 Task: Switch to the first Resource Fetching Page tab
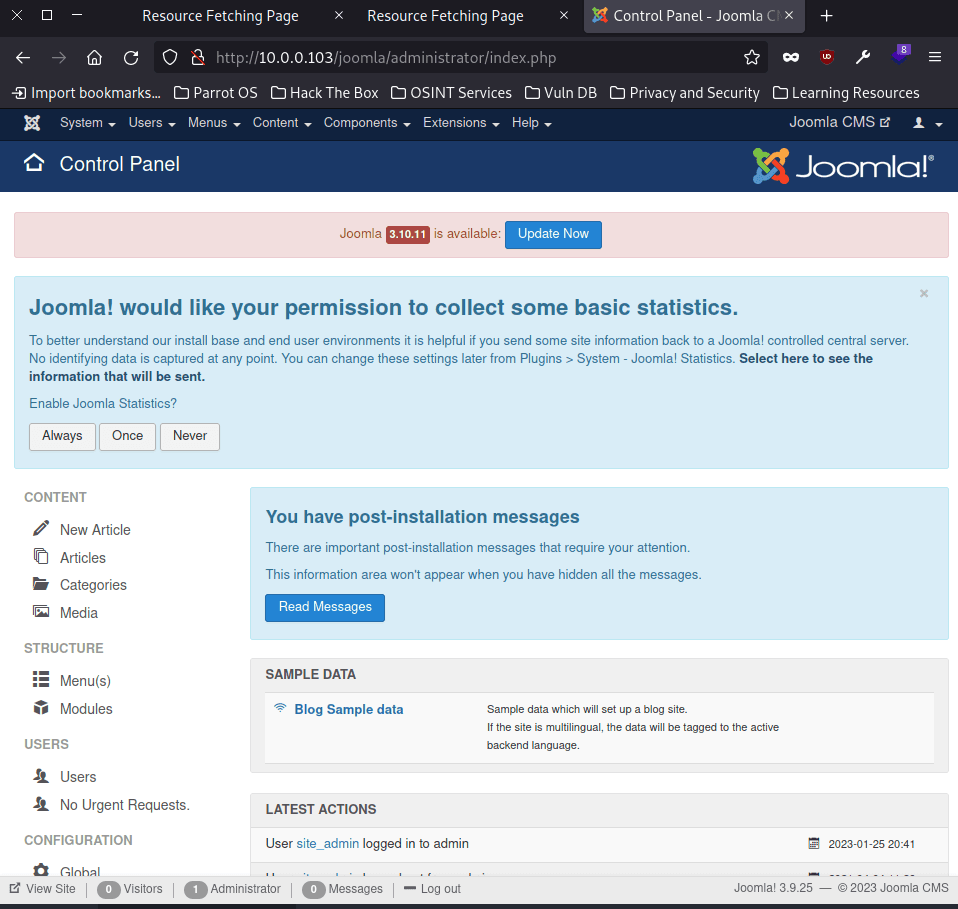tap(222, 15)
